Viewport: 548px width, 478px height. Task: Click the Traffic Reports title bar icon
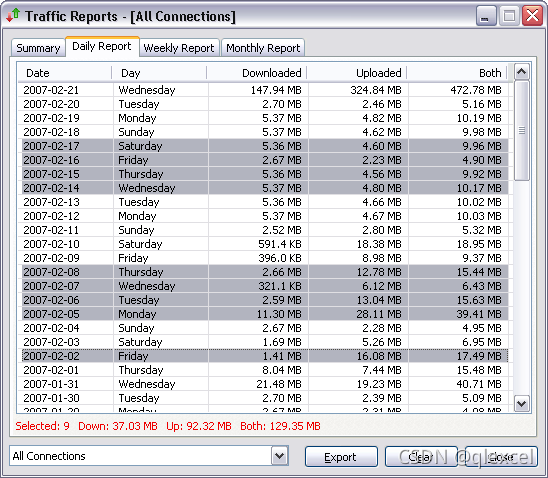(13, 15)
